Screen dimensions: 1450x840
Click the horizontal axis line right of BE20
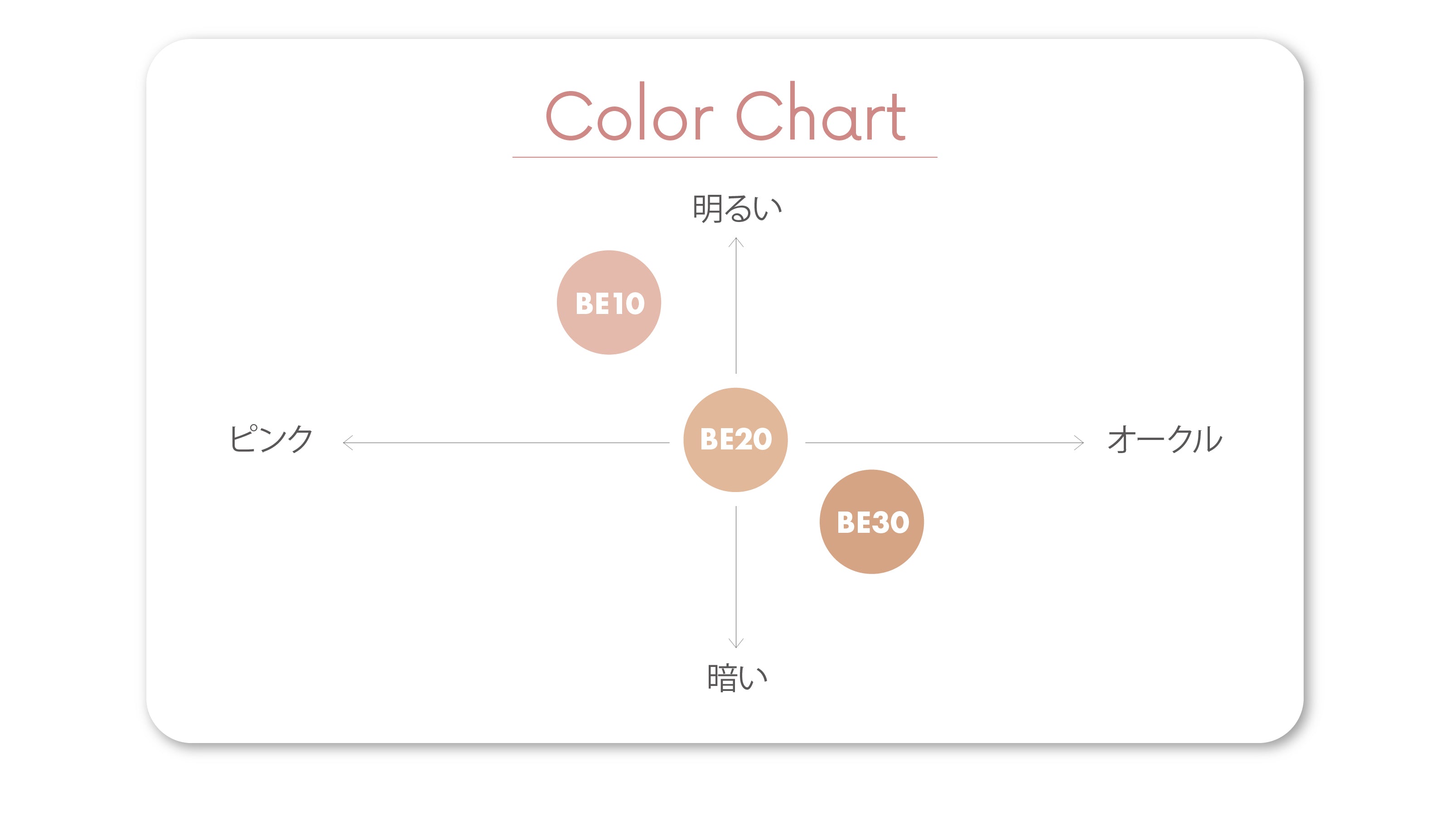[x=944, y=443]
